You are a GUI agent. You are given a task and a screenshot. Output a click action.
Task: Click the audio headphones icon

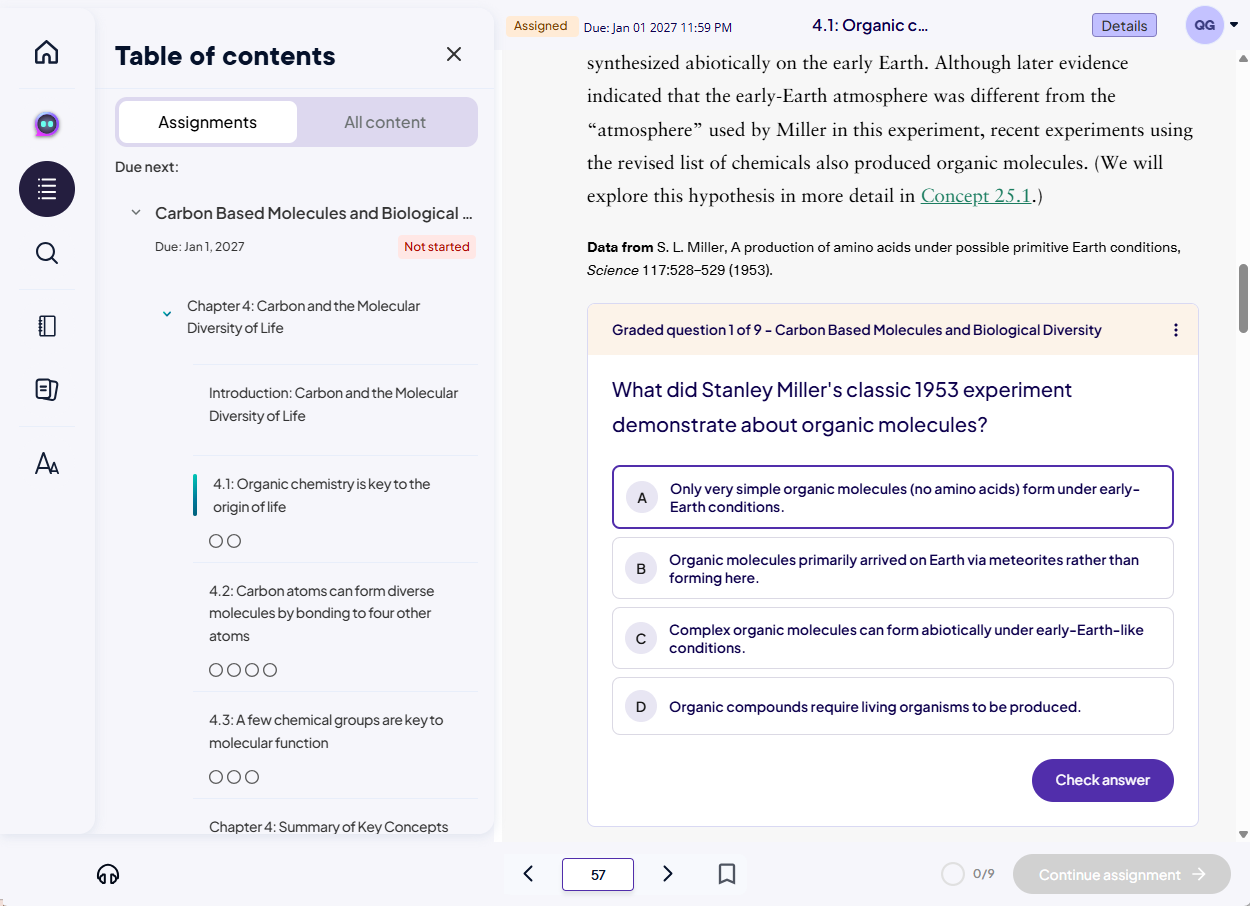pos(108,874)
